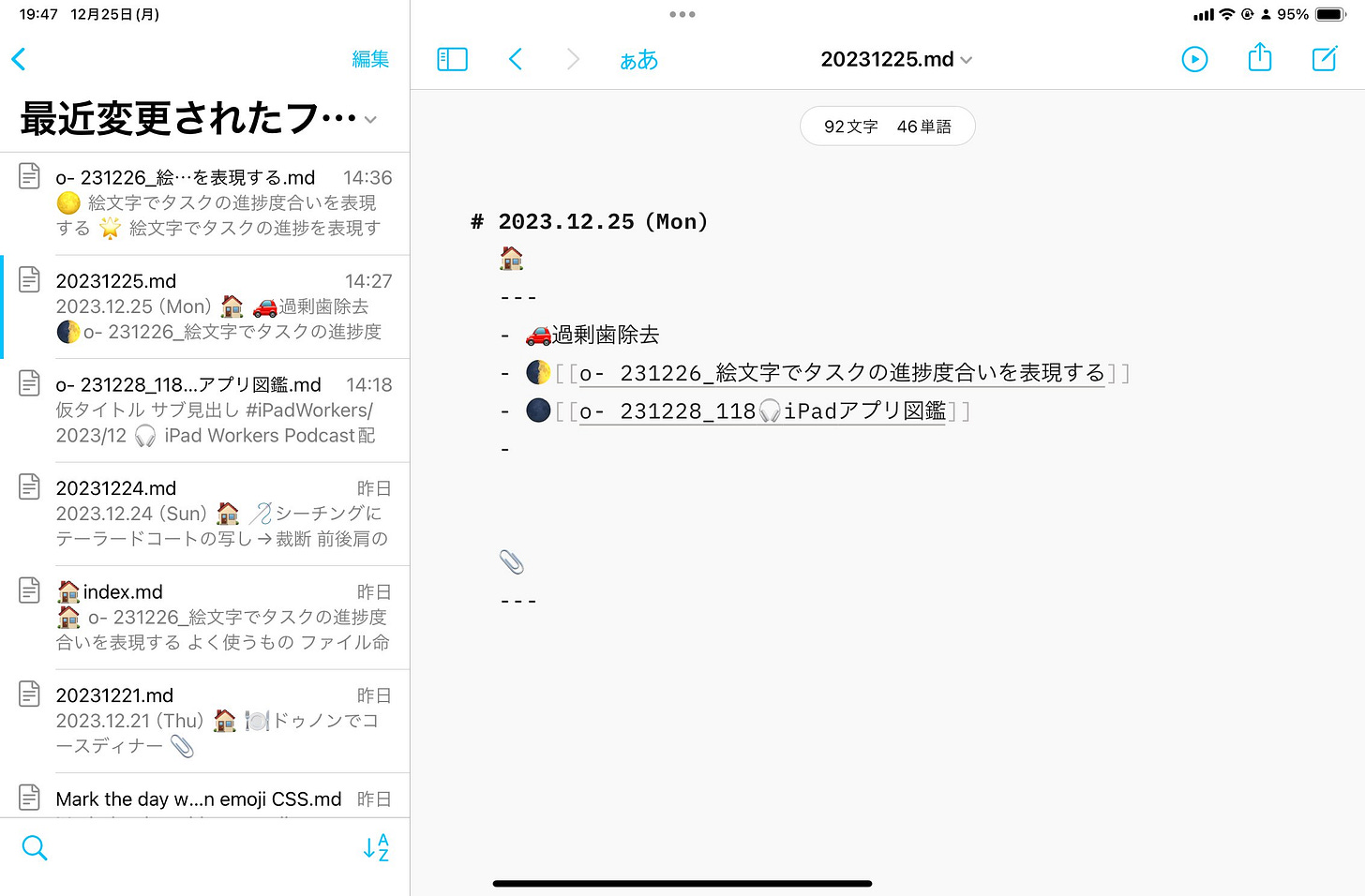Change sort order with the A-Z icon
1365x896 pixels.
coord(376,847)
